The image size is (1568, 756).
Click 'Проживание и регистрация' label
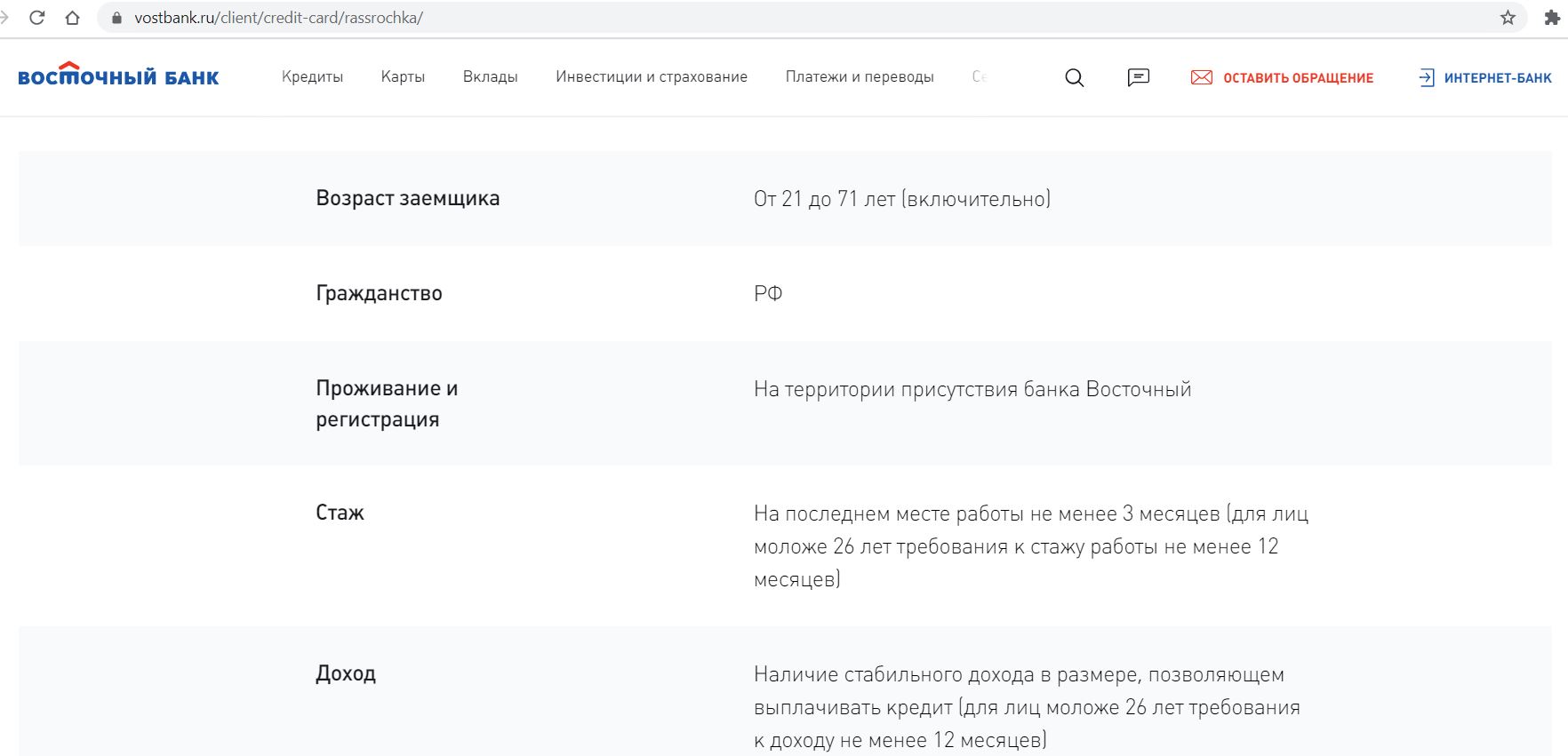387,403
